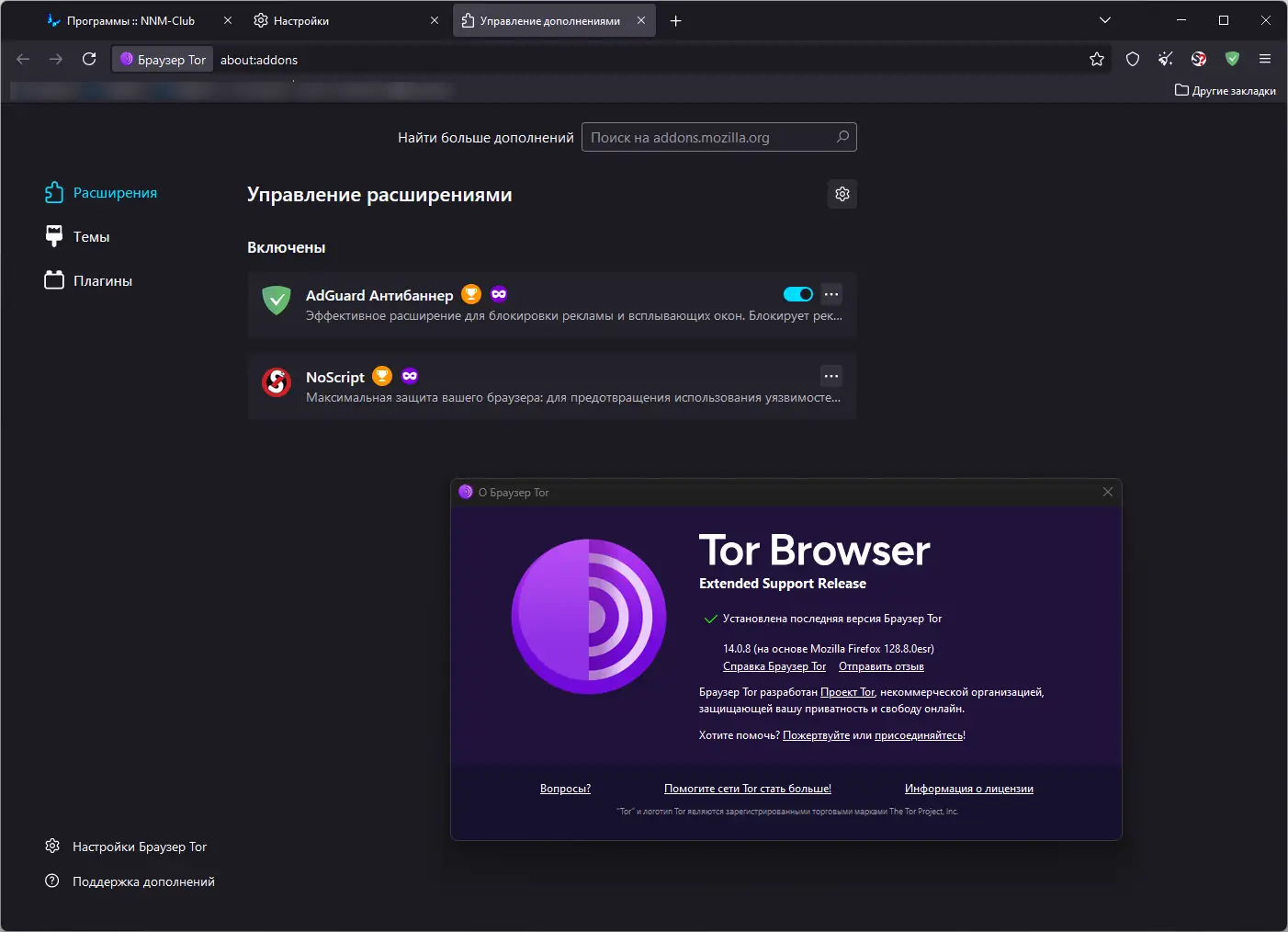This screenshot has height=932, width=1288.
Task: Open AdGuard toolbar icon
Action: [1232, 59]
